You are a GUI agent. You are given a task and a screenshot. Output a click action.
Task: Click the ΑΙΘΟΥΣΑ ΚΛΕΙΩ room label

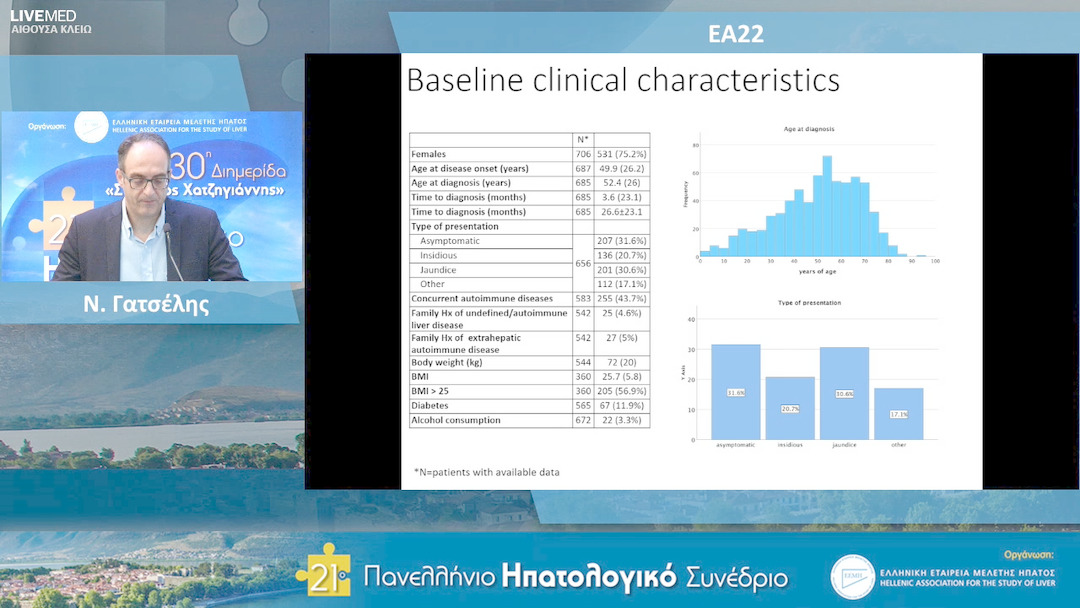click(x=51, y=30)
